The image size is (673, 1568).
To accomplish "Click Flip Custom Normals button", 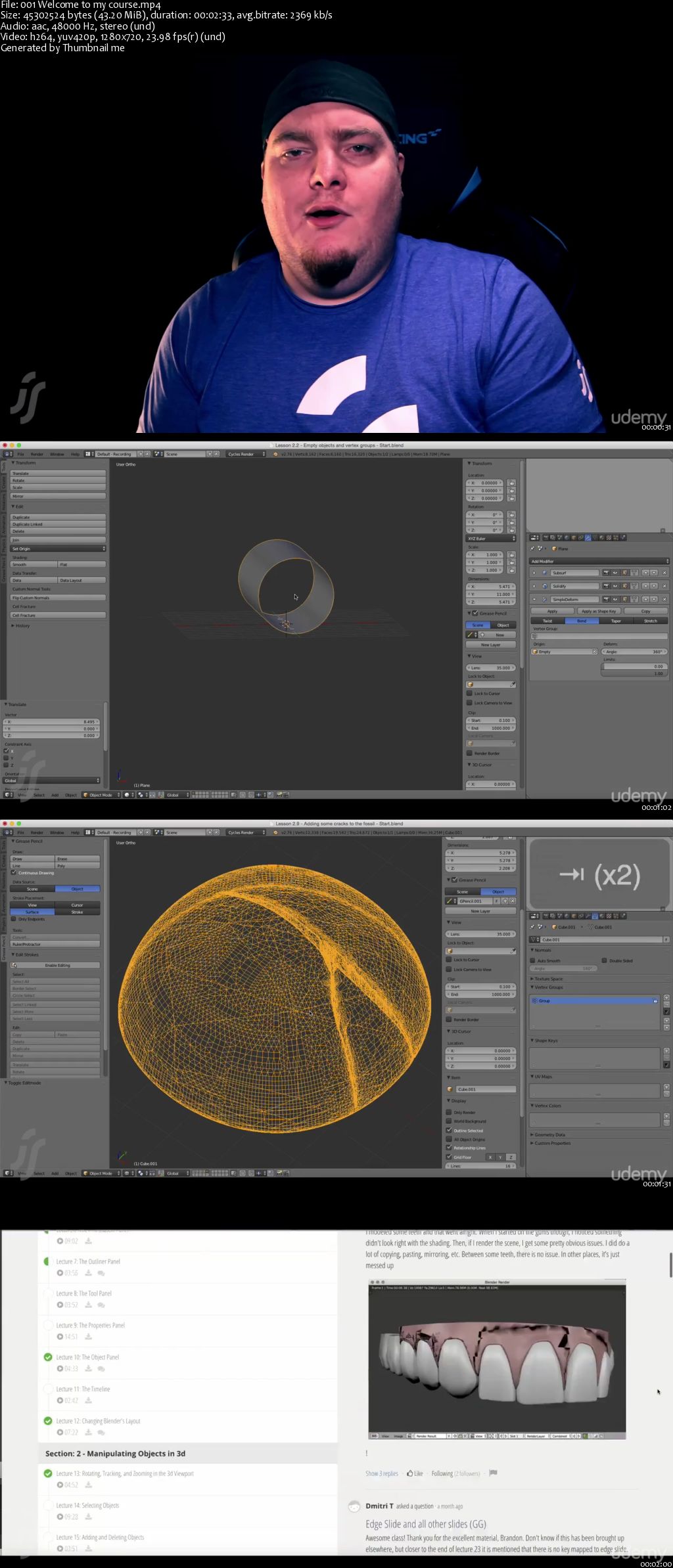I will pos(58,598).
